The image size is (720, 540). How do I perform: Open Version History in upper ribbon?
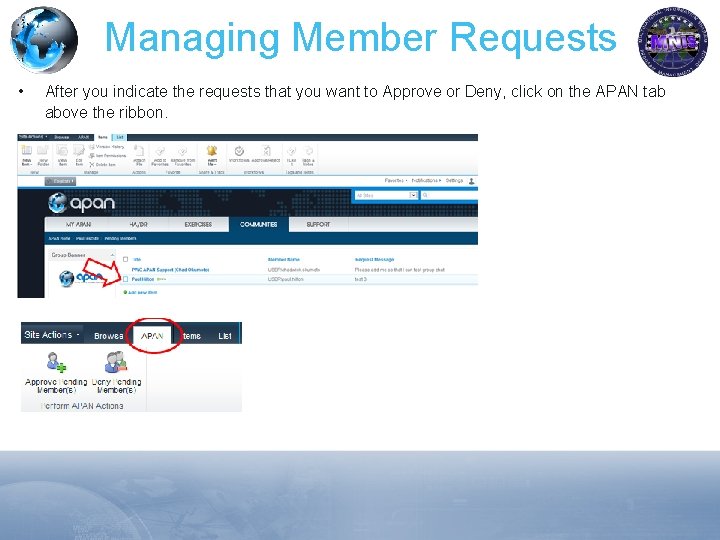(x=107, y=147)
